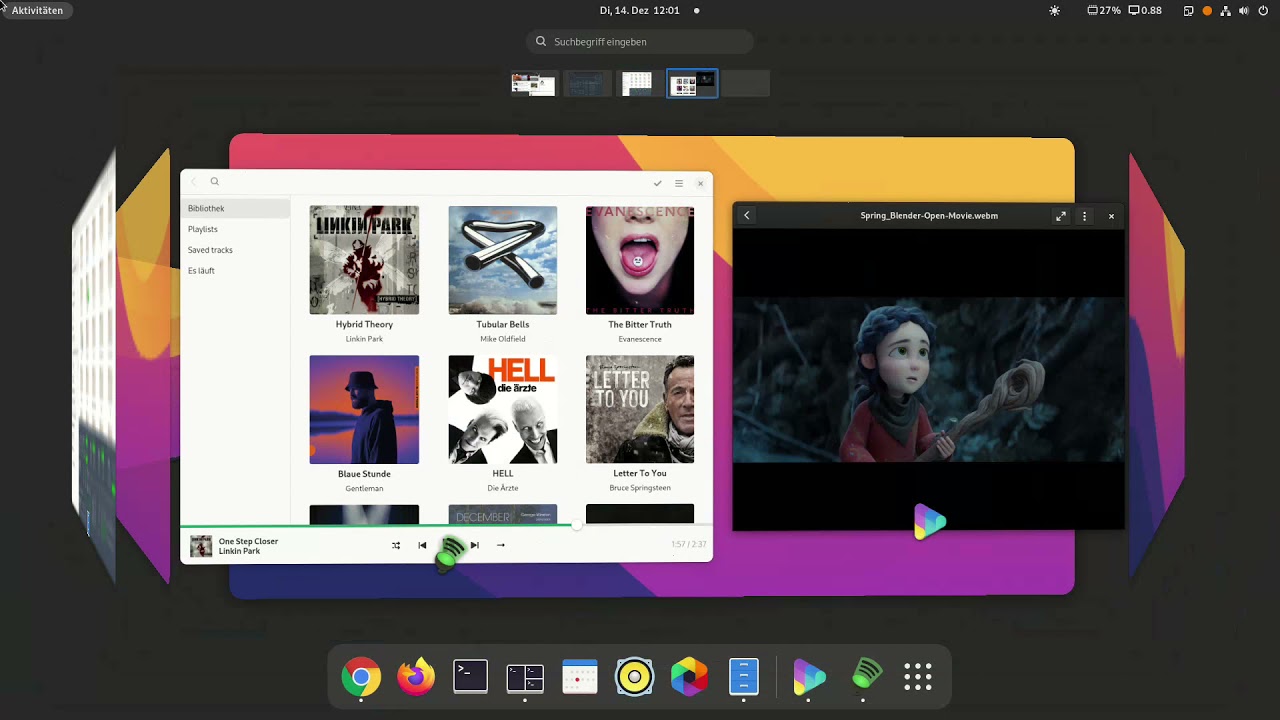Switch to the Playlists section
The height and width of the screenshot is (720, 1280).
click(x=202, y=229)
